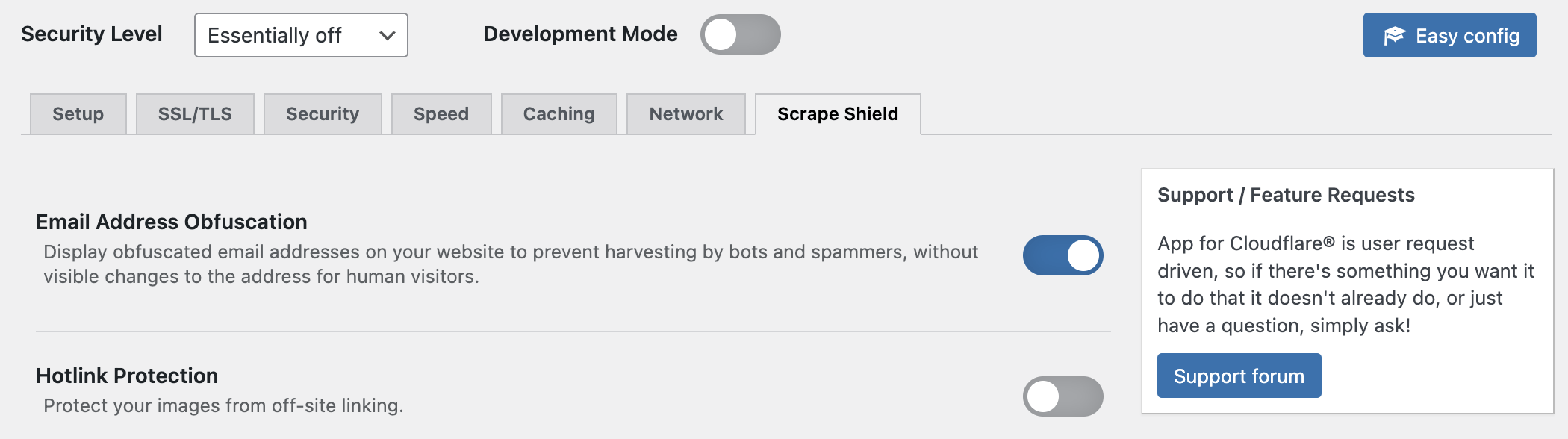The width and height of the screenshot is (1568, 439).
Task: Click the Development Mode label
Action: coord(580,34)
